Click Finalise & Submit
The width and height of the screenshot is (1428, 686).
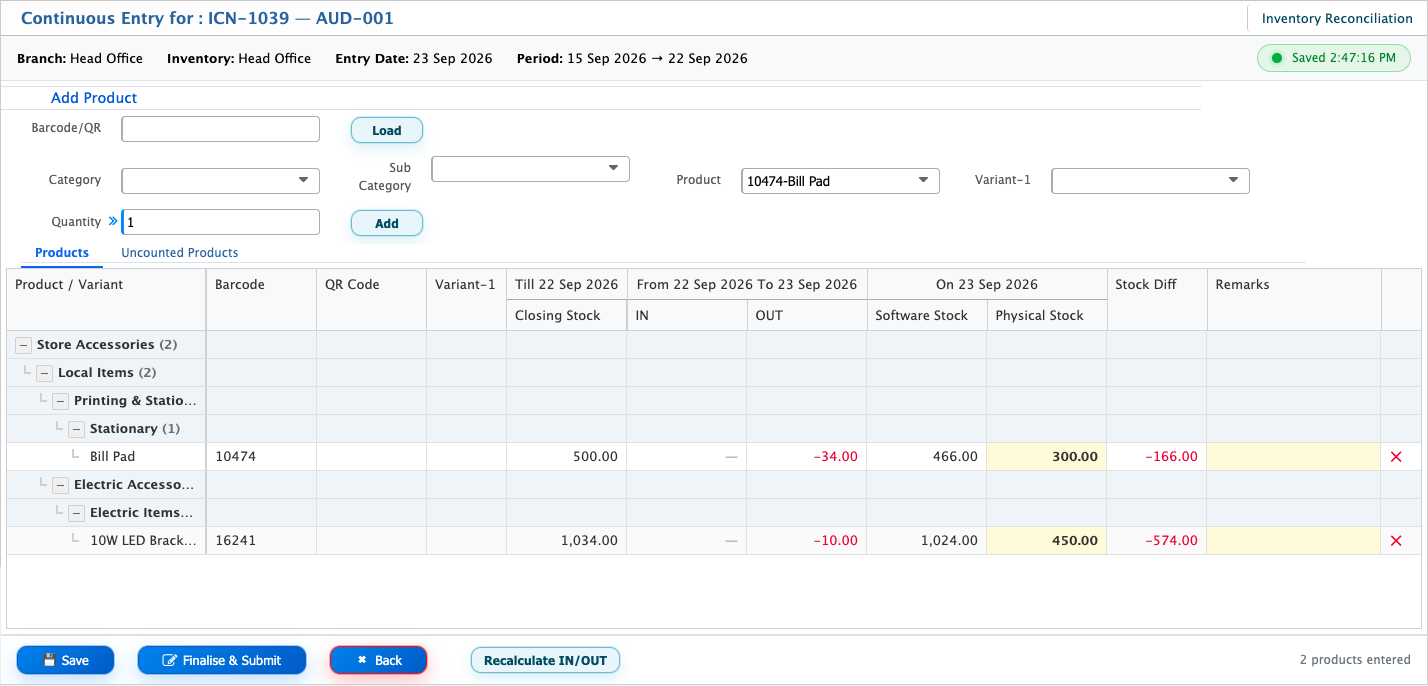(222, 661)
